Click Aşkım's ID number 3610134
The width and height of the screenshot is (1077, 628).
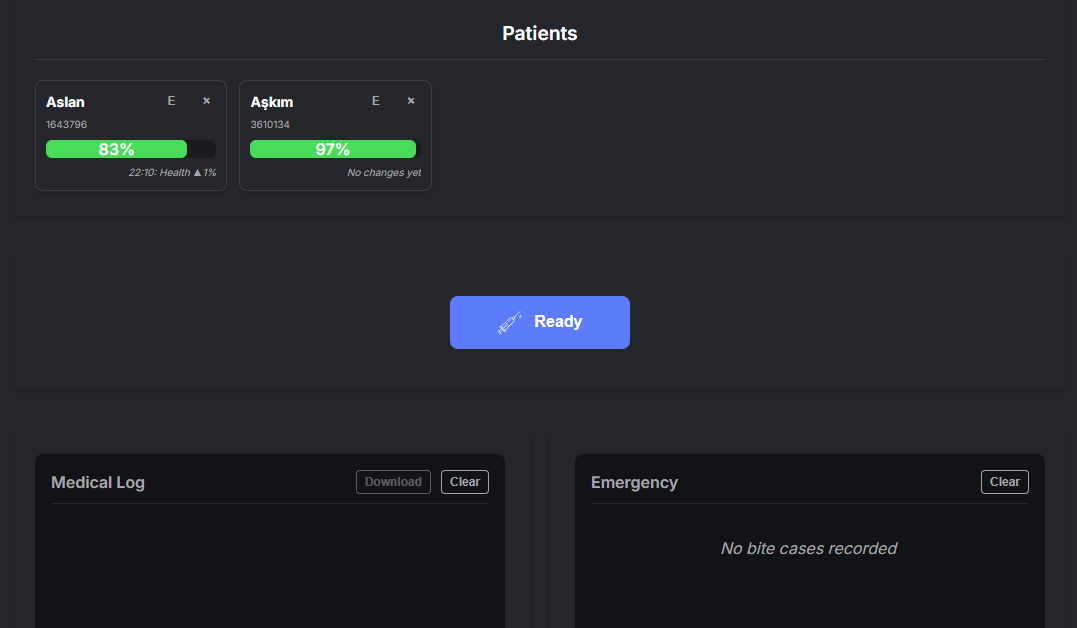(270, 124)
